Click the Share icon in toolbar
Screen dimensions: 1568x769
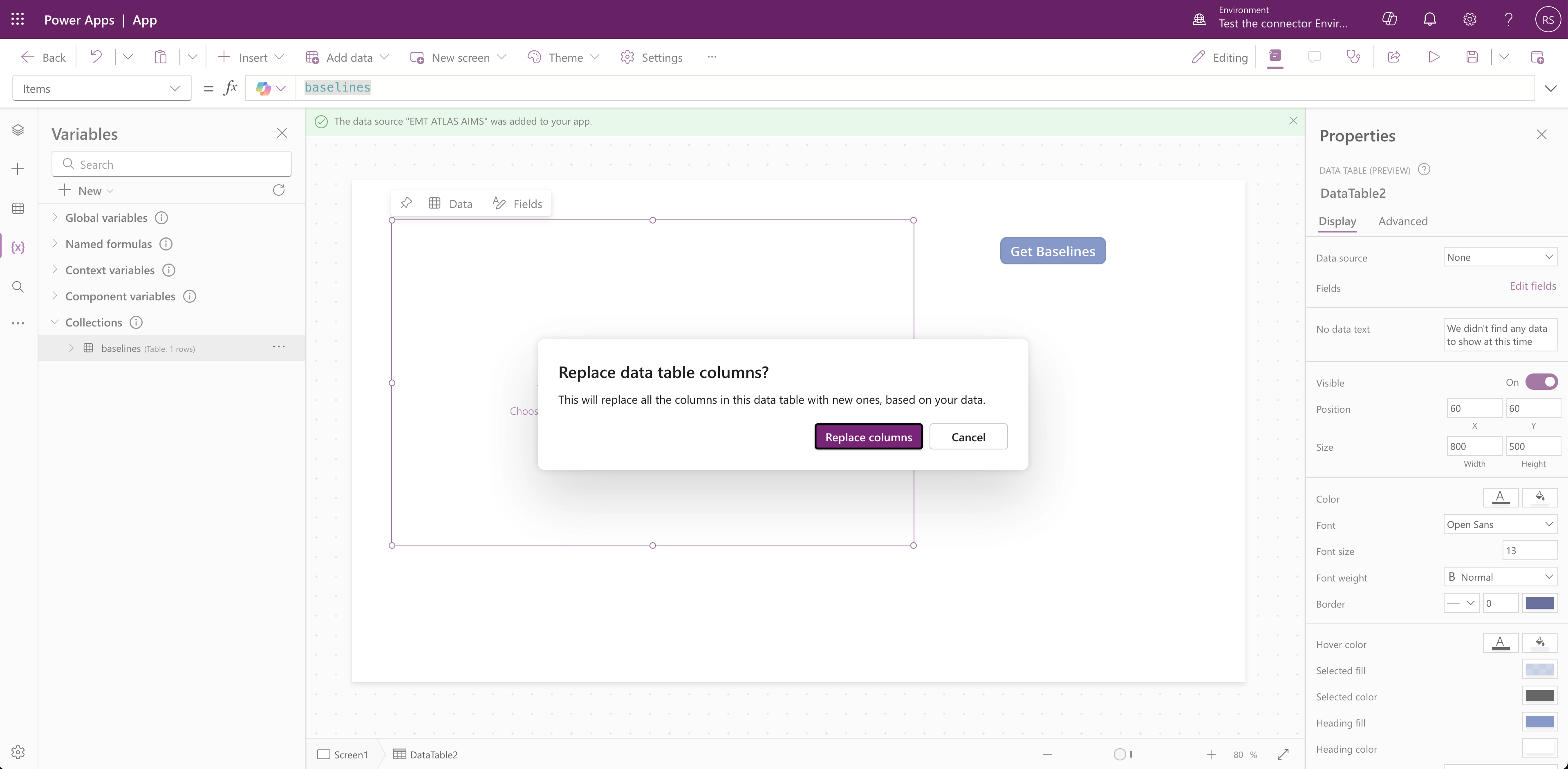[1394, 57]
